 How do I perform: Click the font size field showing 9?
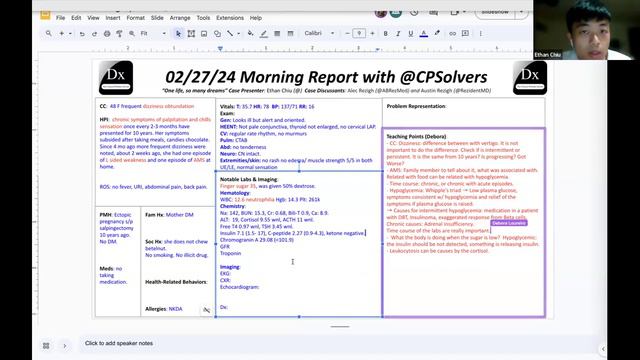coord(359,33)
